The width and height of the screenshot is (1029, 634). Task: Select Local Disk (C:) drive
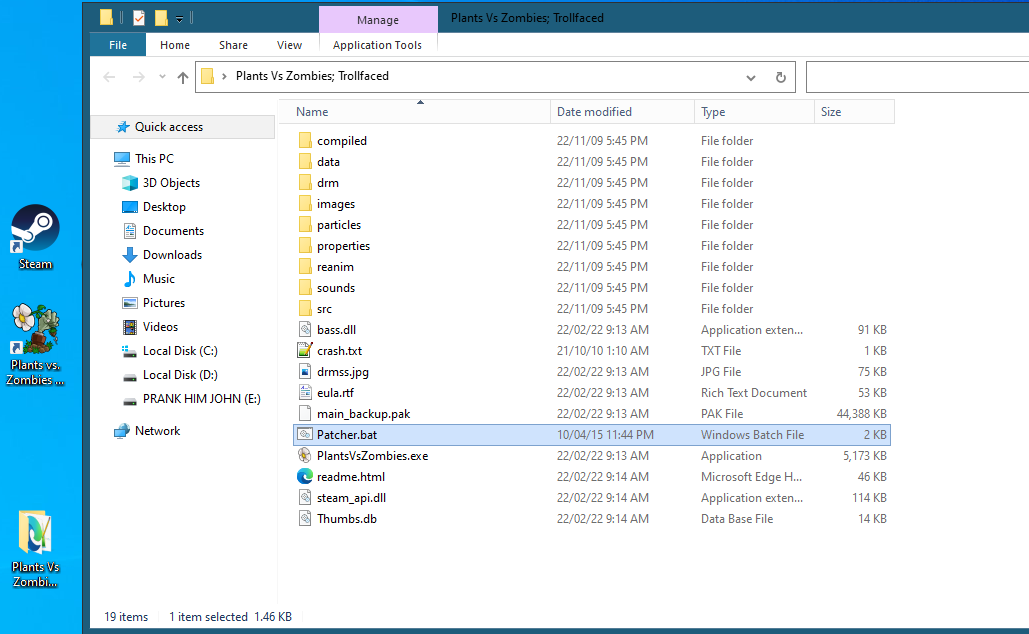(x=180, y=350)
